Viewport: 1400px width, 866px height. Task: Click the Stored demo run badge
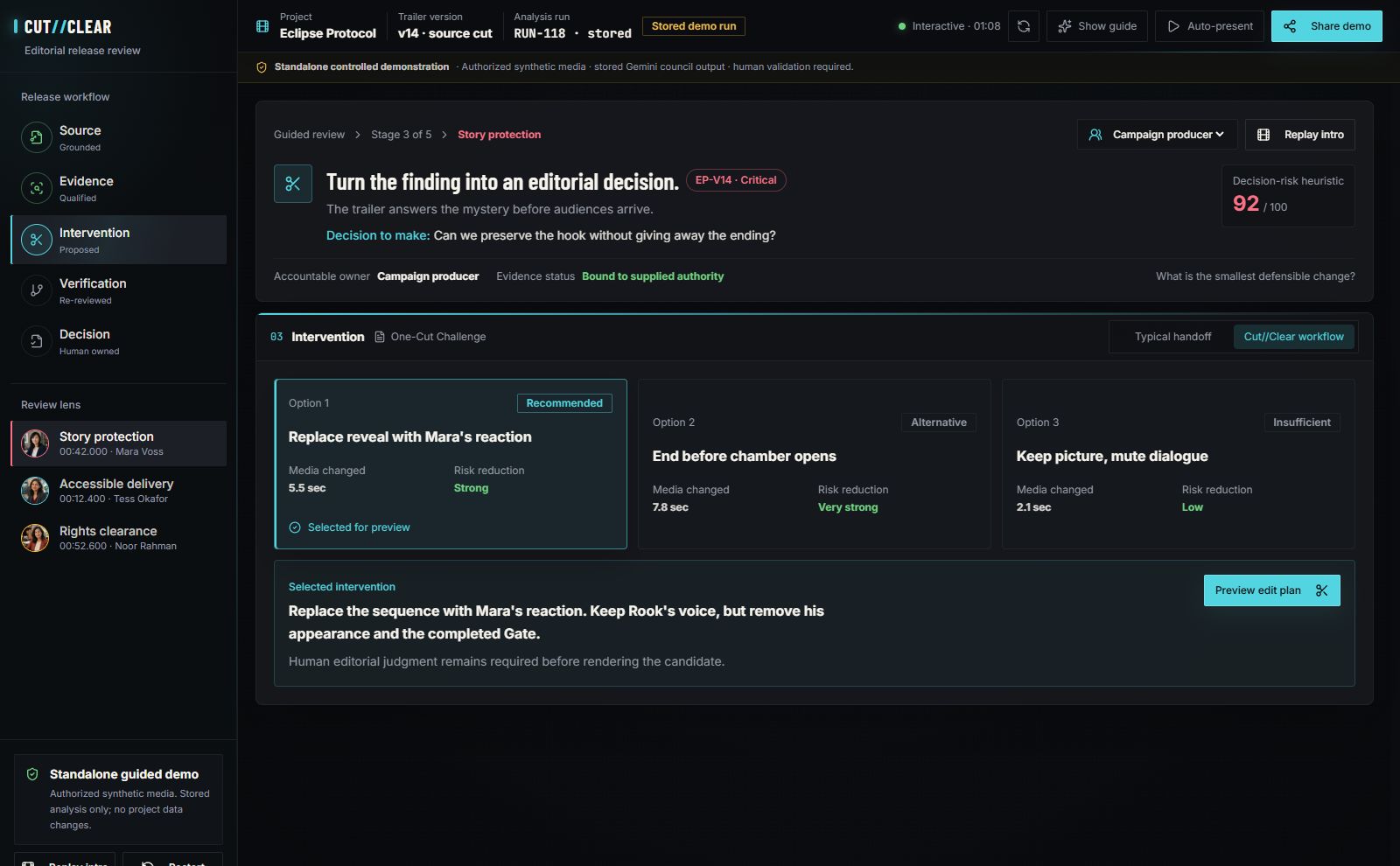[694, 26]
